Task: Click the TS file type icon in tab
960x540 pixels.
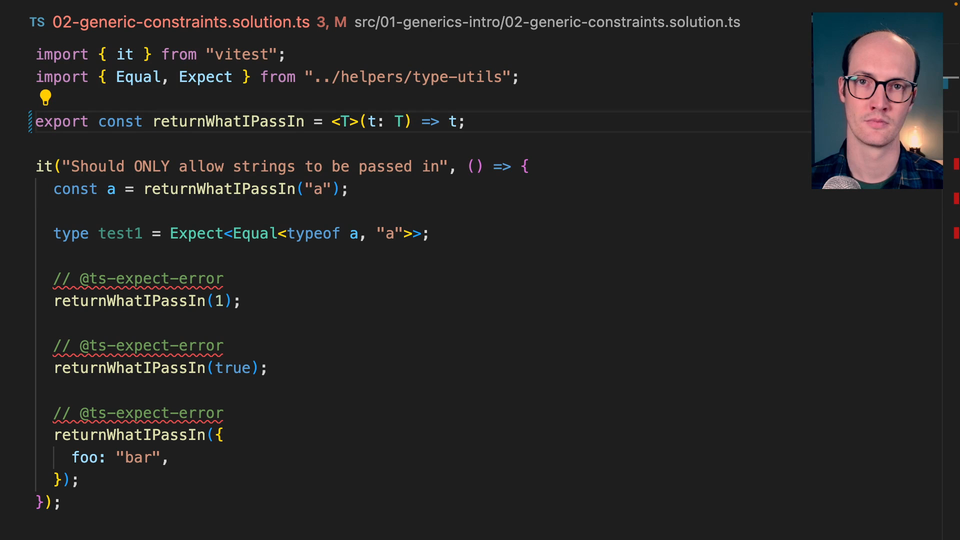Action: click(37, 21)
